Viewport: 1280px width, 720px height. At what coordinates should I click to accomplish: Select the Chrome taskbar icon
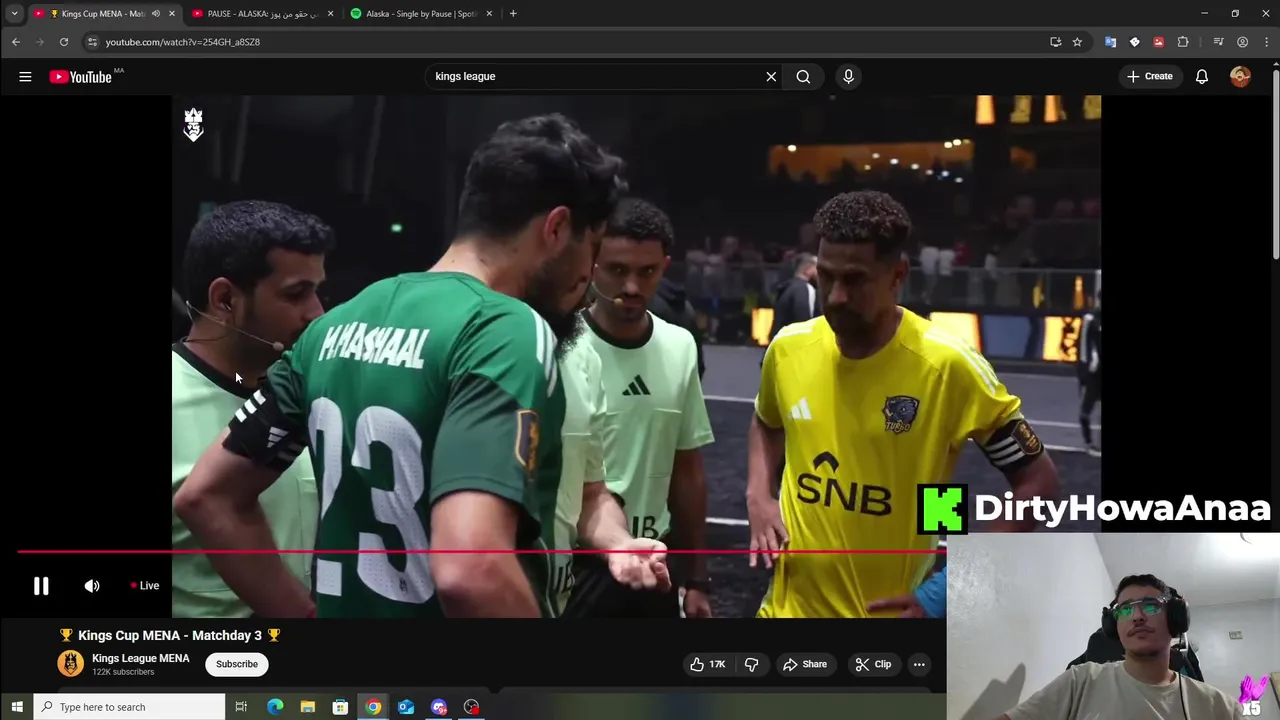tap(373, 707)
